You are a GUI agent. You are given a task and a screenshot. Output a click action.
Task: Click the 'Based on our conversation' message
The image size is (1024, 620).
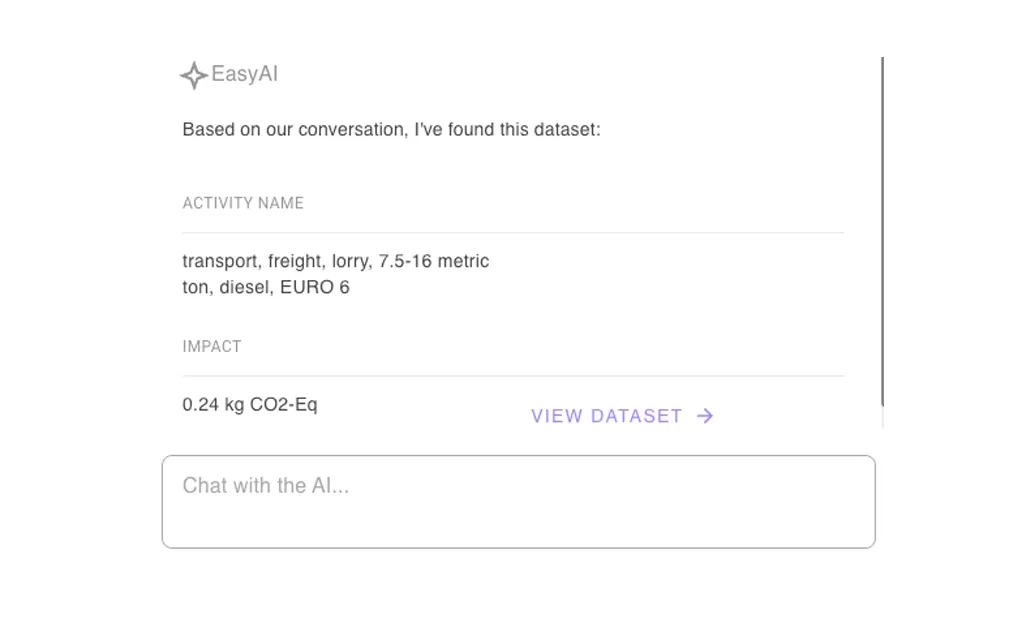tap(391, 130)
